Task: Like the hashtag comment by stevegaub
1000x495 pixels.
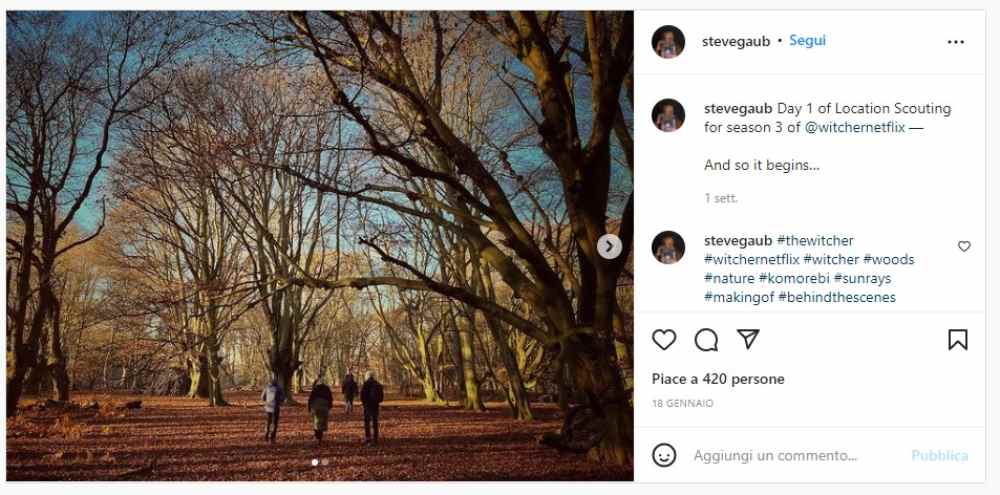Action: 964,246
